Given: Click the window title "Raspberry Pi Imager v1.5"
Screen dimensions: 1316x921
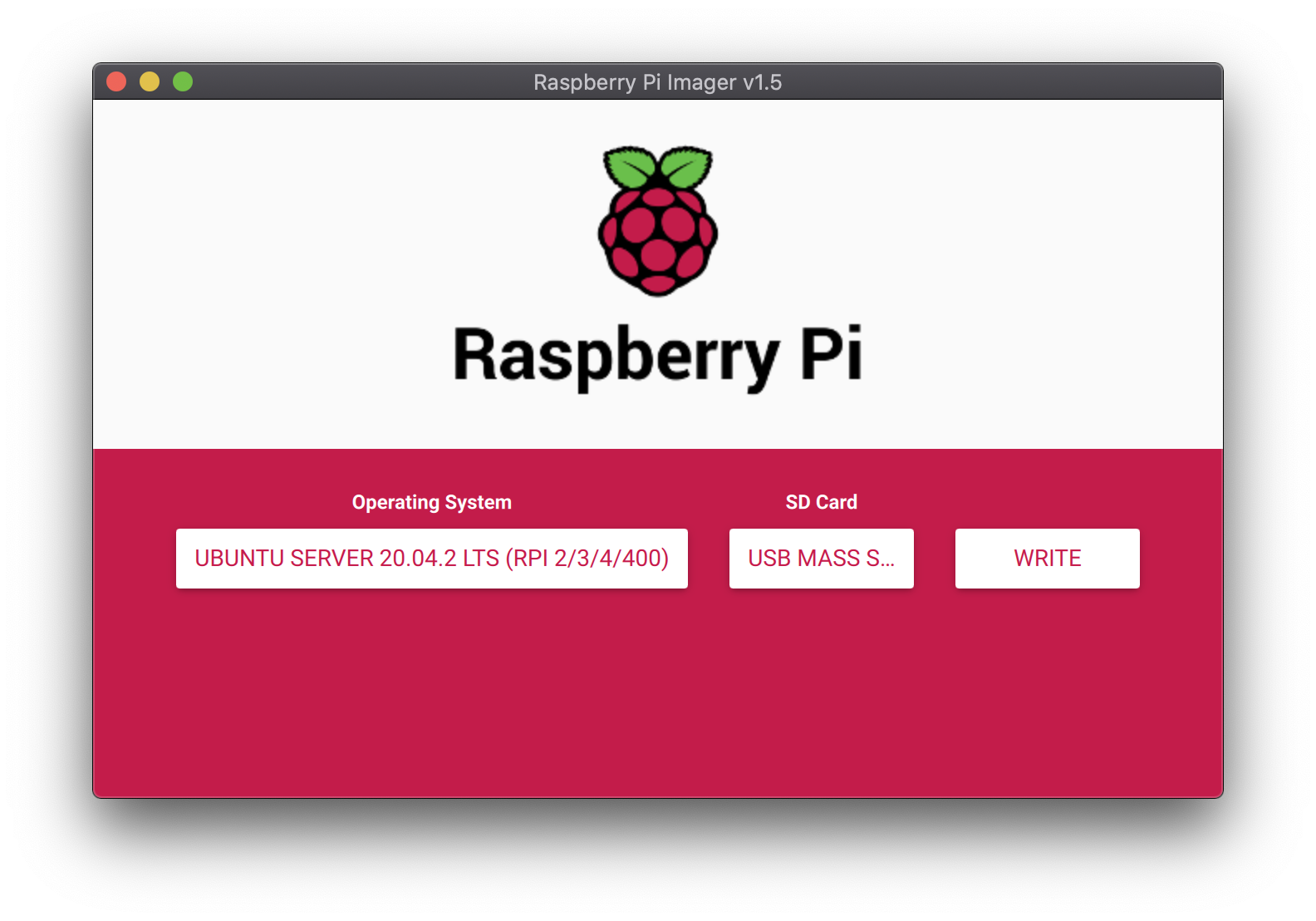Looking at the screenshot, I should [657, 82].
